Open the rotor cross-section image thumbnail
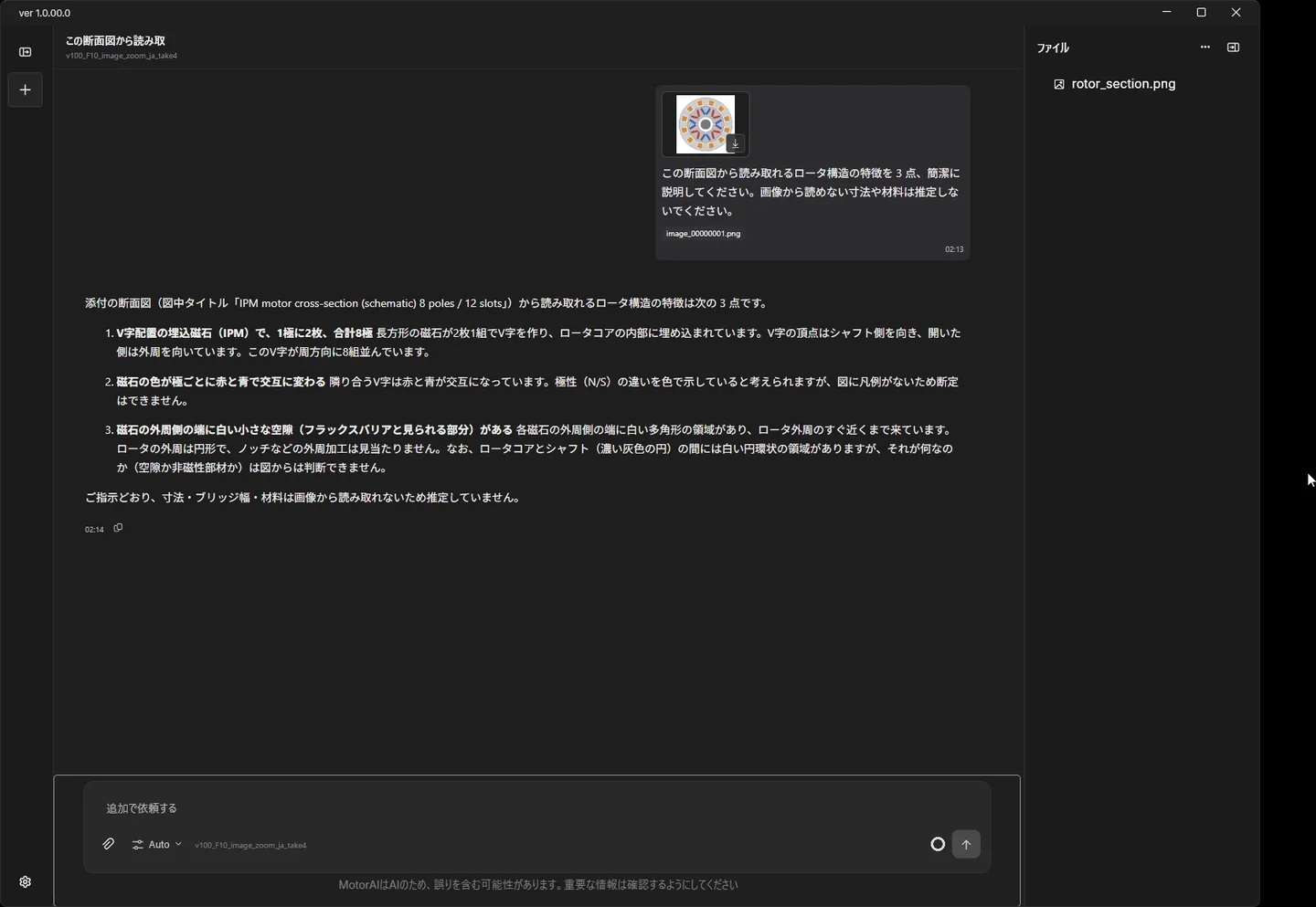This screenshot has width=1316, height=907. click(x=706, y=123)
